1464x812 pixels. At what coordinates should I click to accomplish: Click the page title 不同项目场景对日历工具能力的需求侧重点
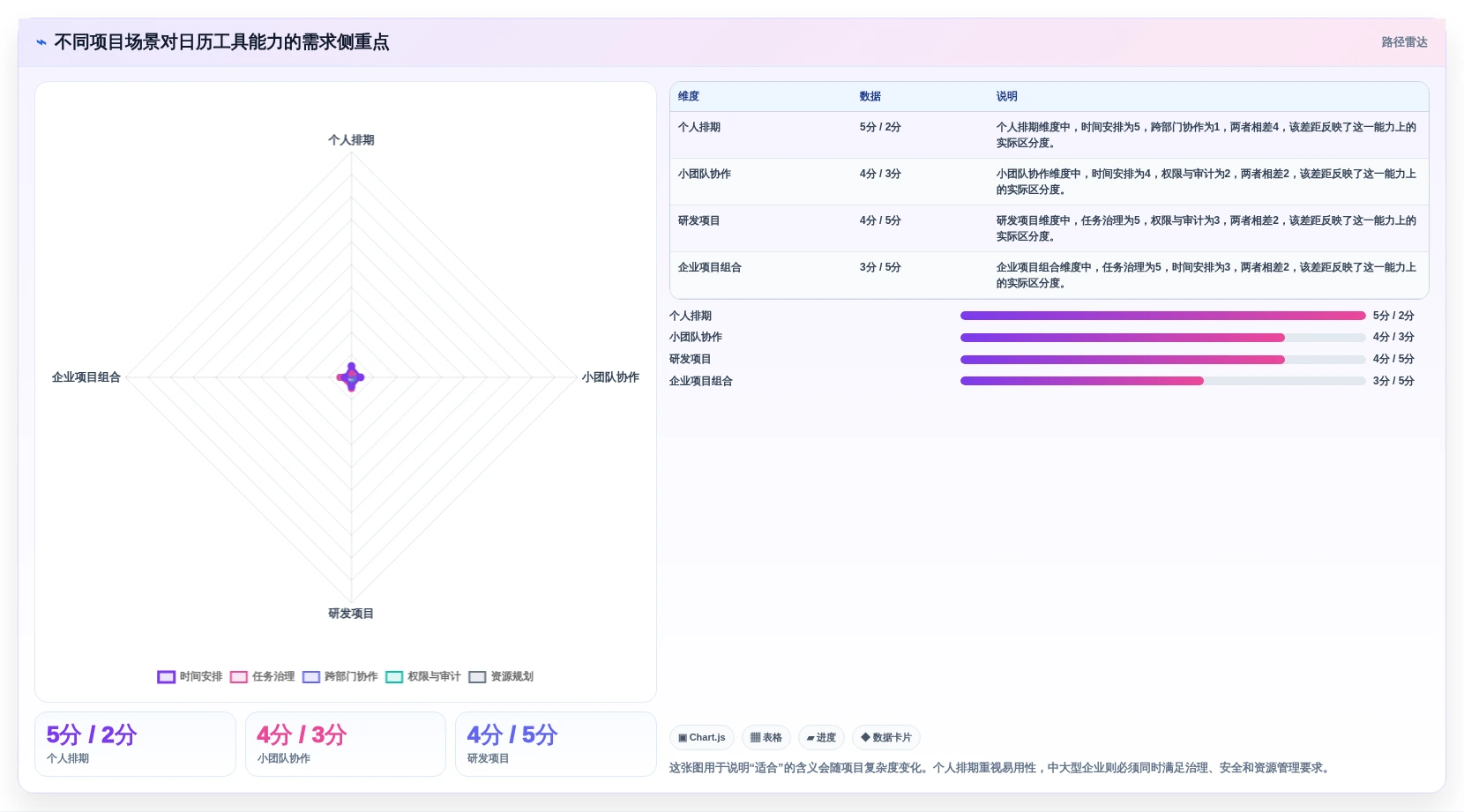click(x=221, y=42)
